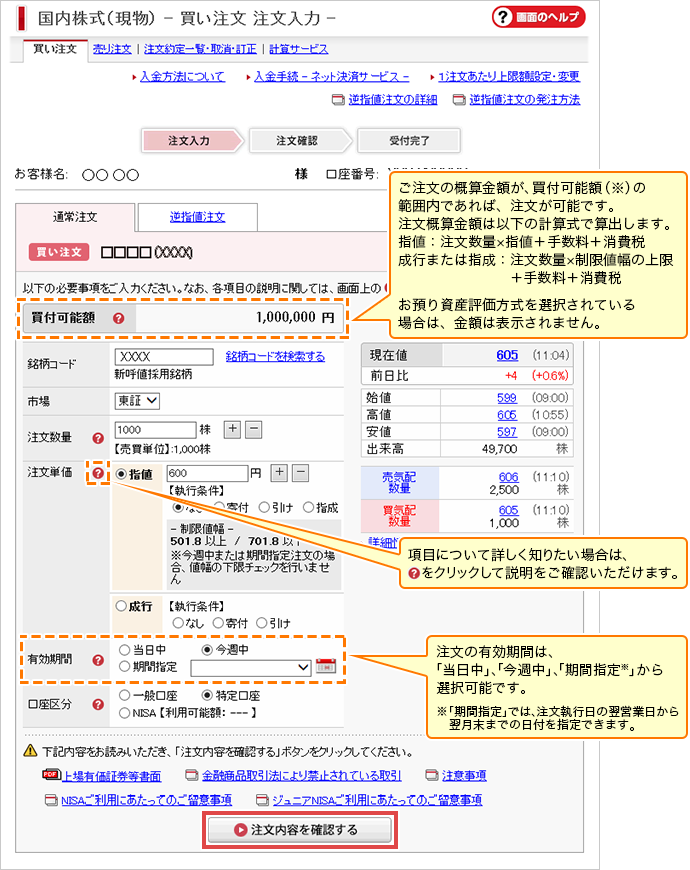
Task: Switch to 買い注文 tab
Action: (55, 49)
